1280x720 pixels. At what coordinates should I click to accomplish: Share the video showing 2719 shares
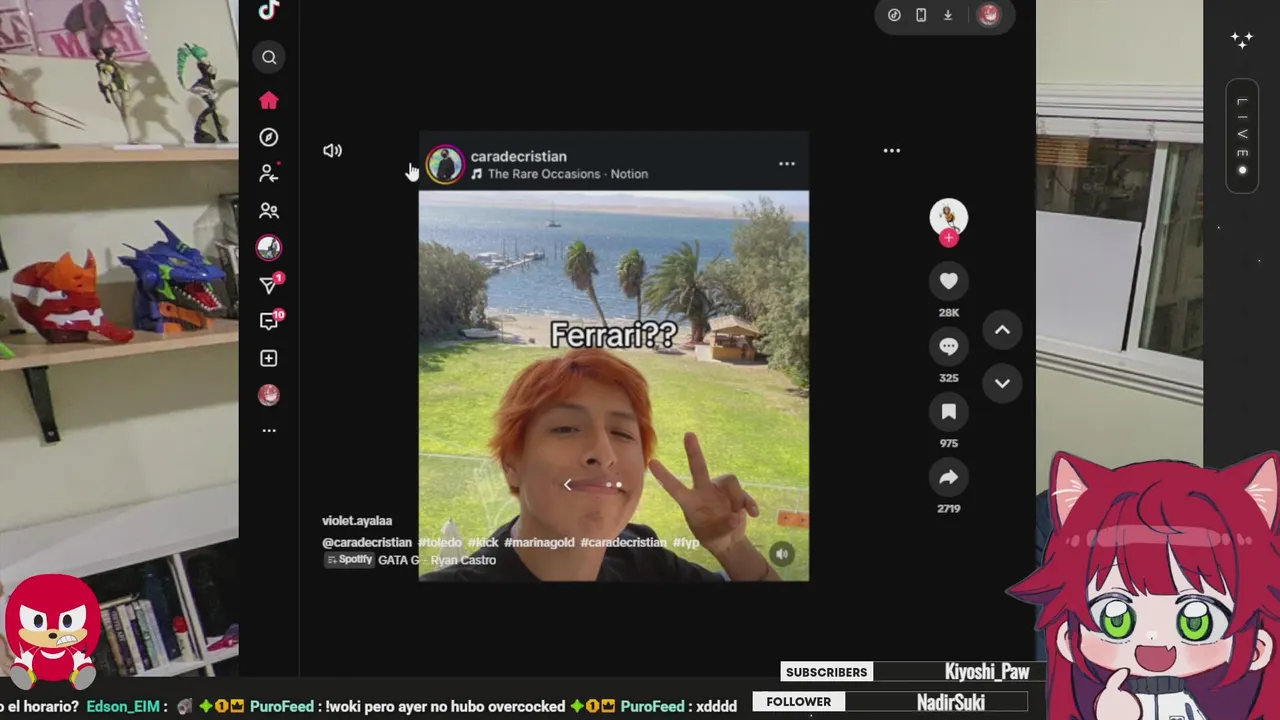[948, 478]
